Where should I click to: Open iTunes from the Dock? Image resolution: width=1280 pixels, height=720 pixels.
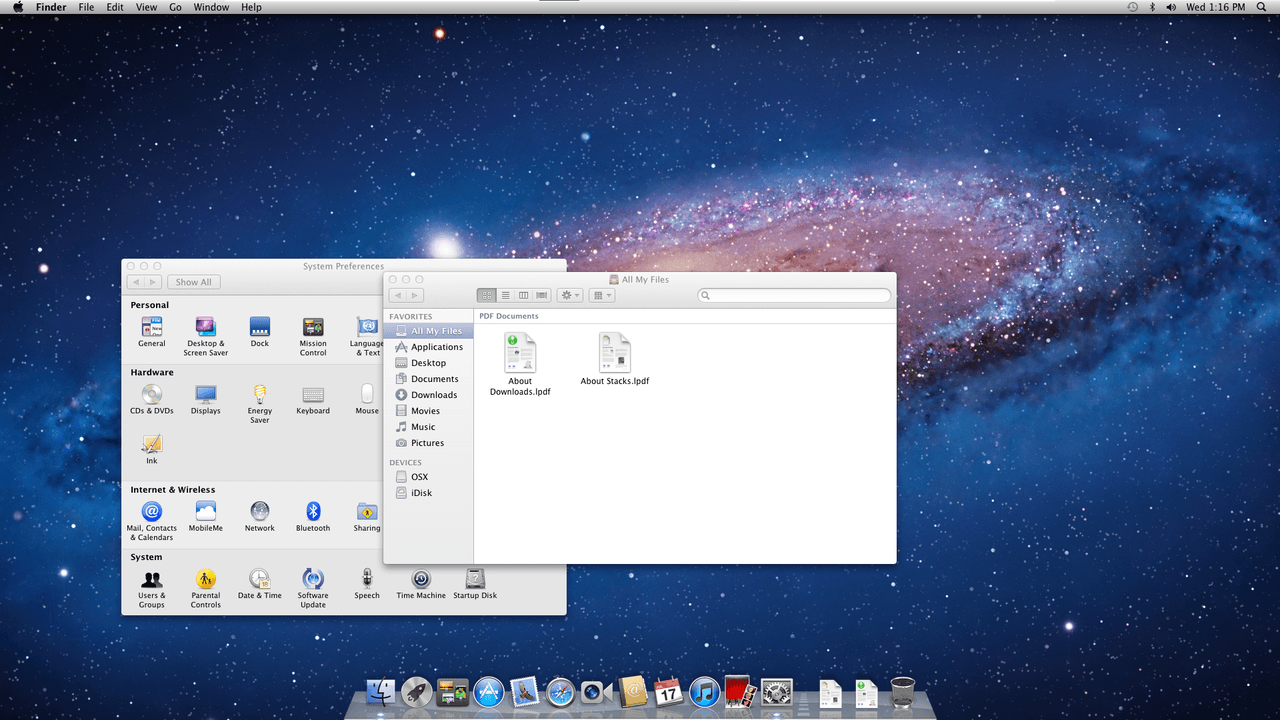point(704,691)
